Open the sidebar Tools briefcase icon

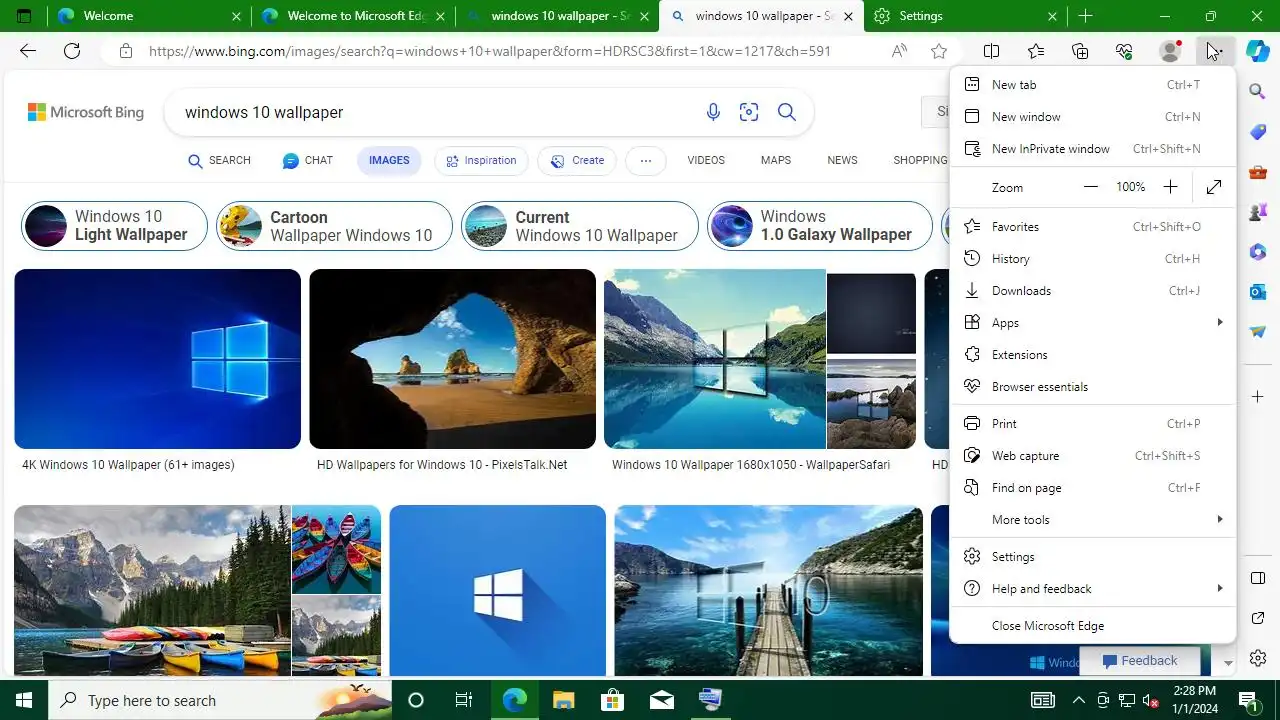1258,172
